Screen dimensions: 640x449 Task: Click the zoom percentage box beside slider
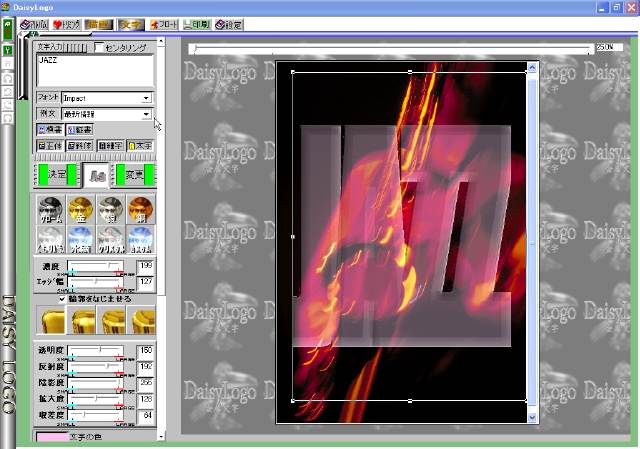click(609, 47)
